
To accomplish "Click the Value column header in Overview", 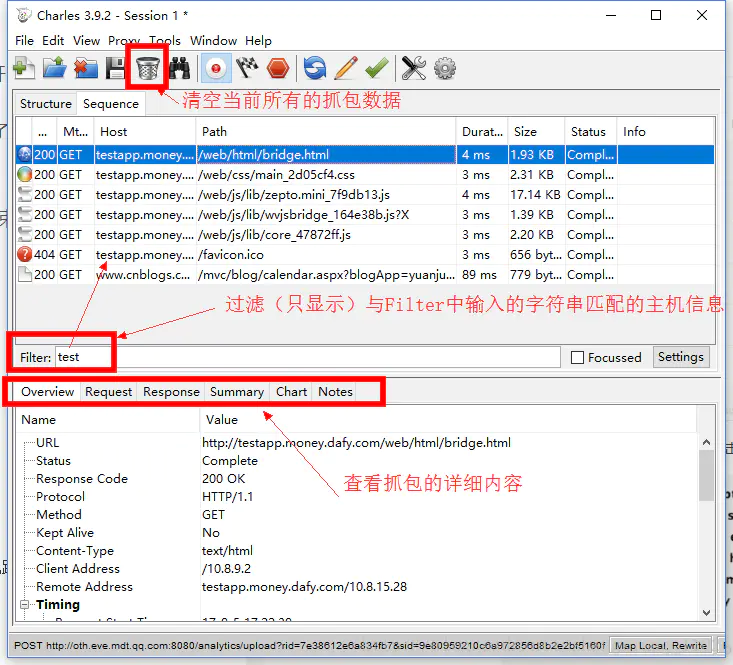I will click(x=449, y=420).
